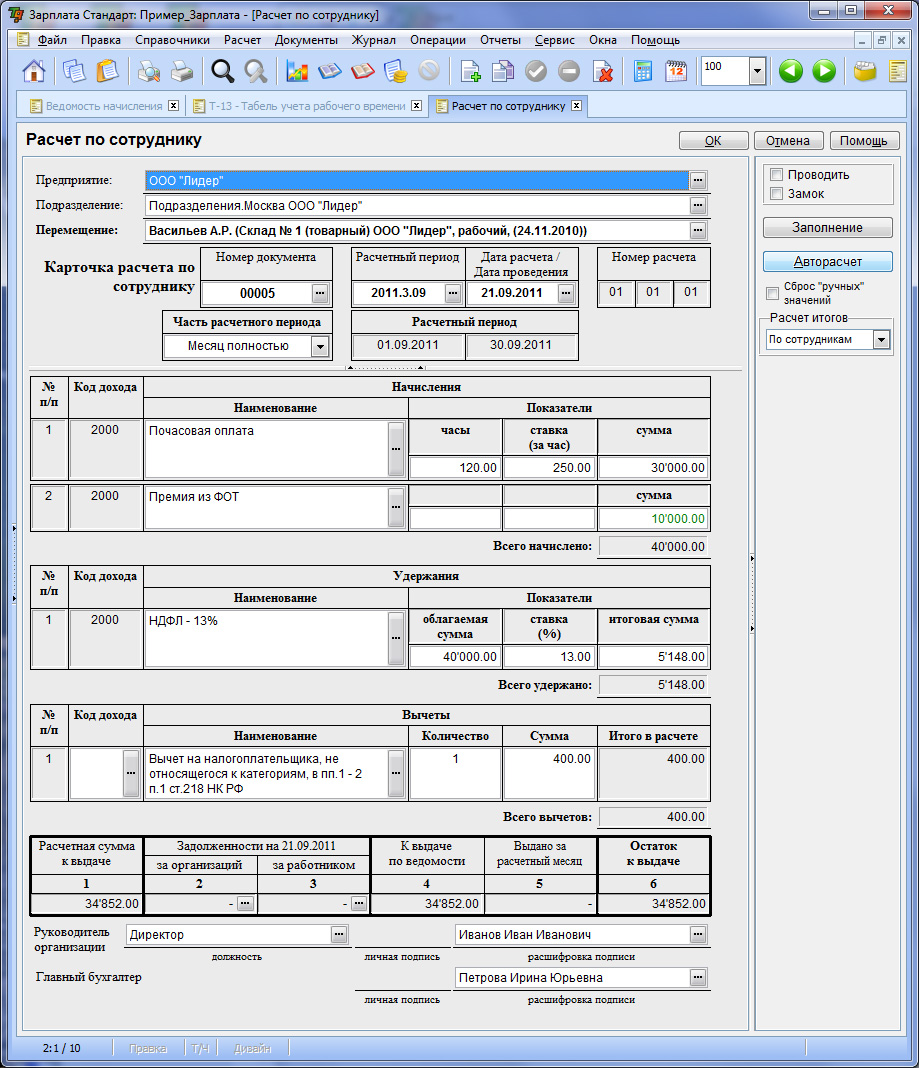Image resolution: width=919 pixels, height=1068 pixels.
Task: Open НДФЛ - 13% ellipsis button
Action: click(396, 638)
